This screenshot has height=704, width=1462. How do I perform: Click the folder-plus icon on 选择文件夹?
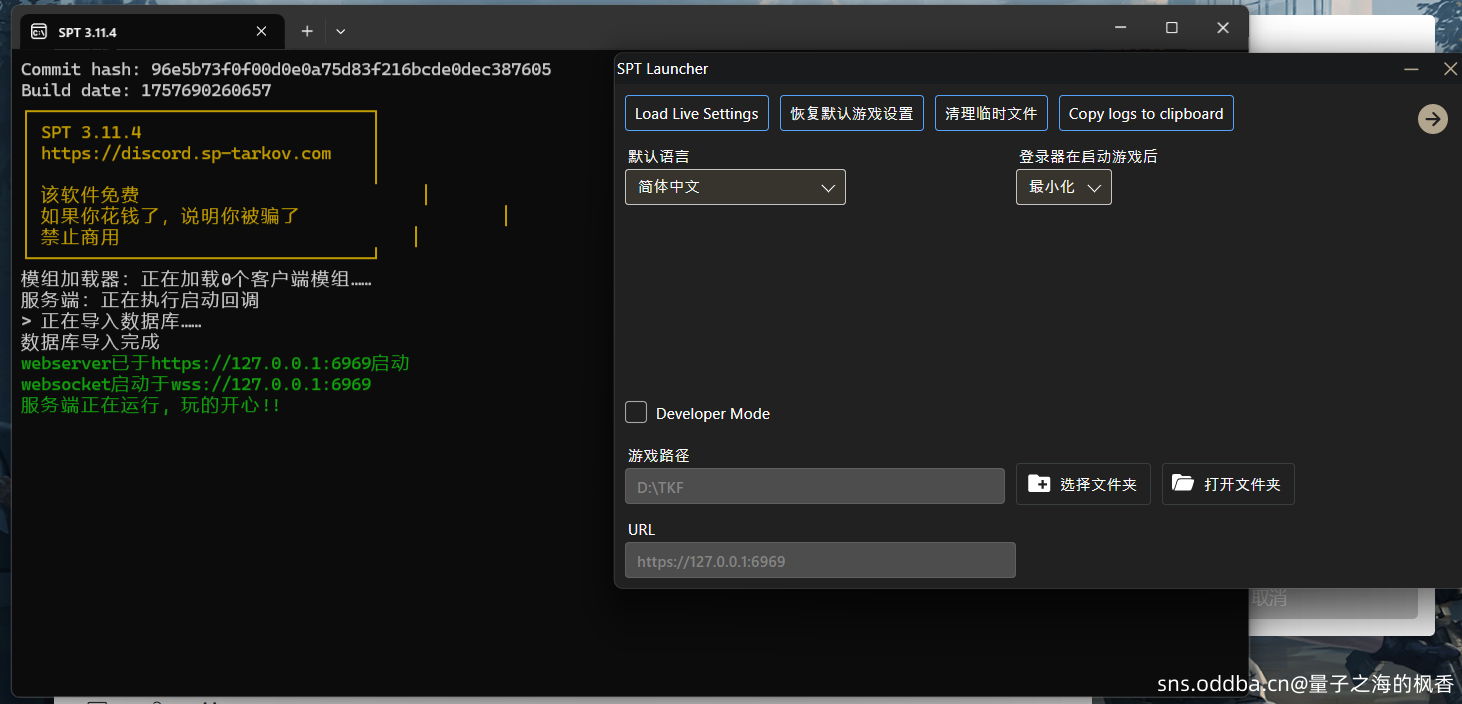click(1039, 484)
